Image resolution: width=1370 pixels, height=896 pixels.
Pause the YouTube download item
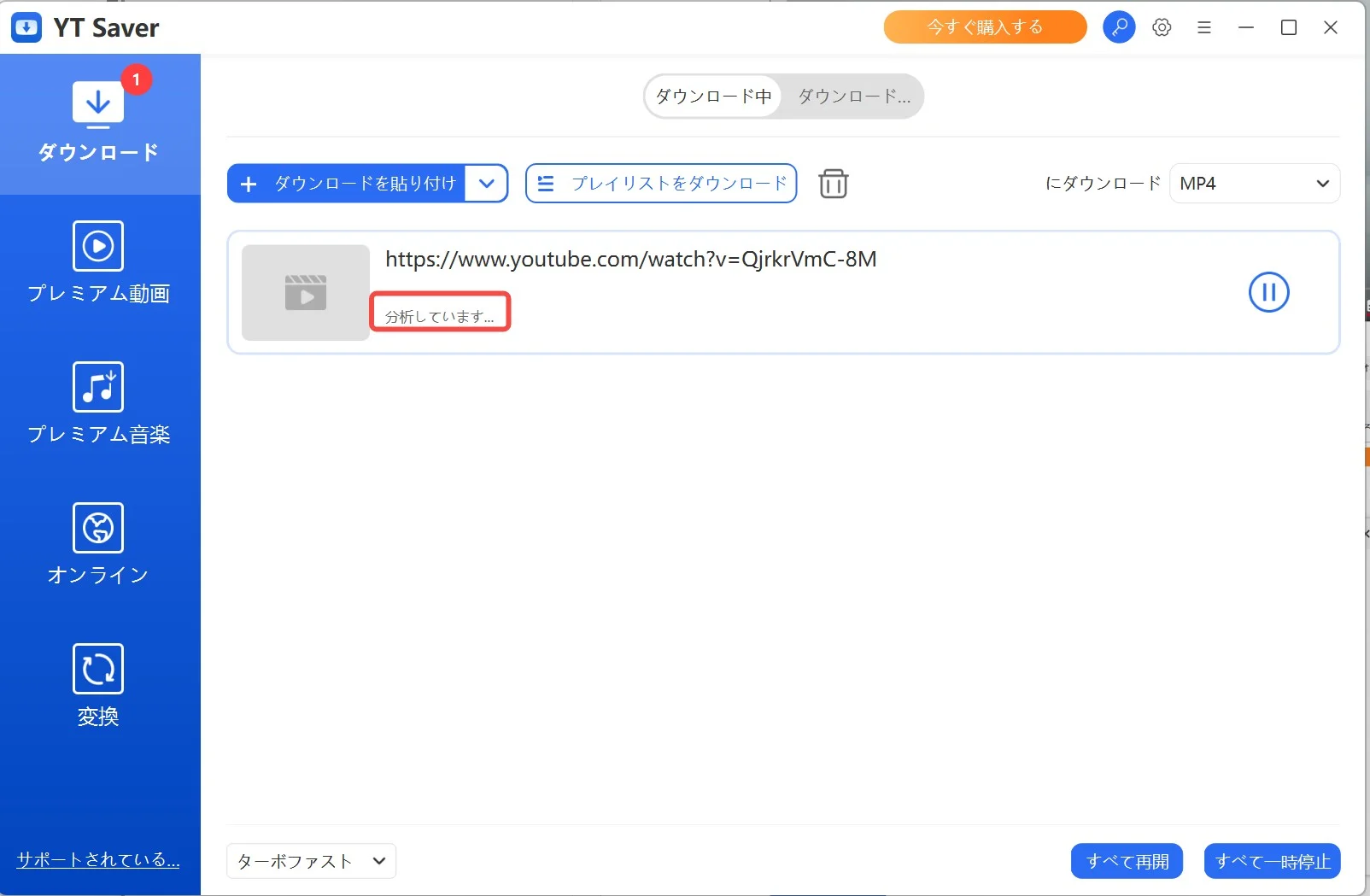coord(1268,292)
